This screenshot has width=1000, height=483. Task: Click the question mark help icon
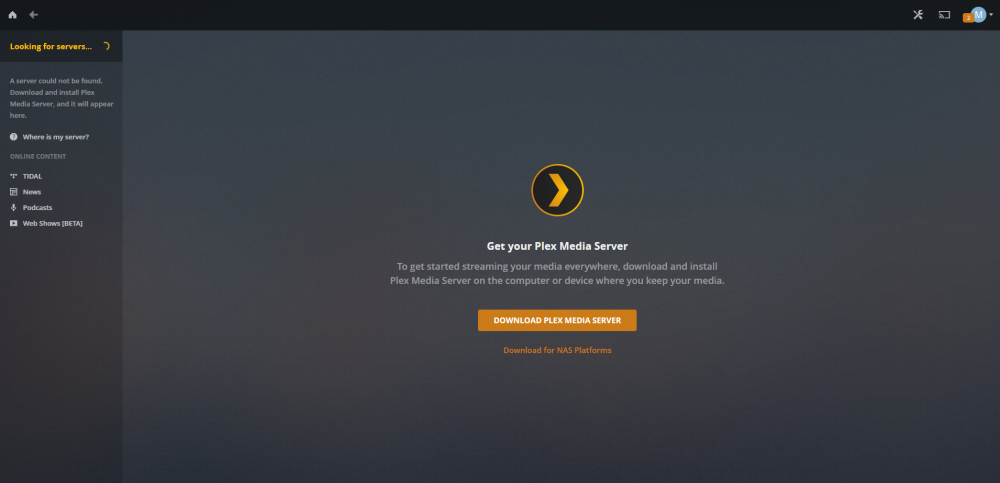point(13,137)
